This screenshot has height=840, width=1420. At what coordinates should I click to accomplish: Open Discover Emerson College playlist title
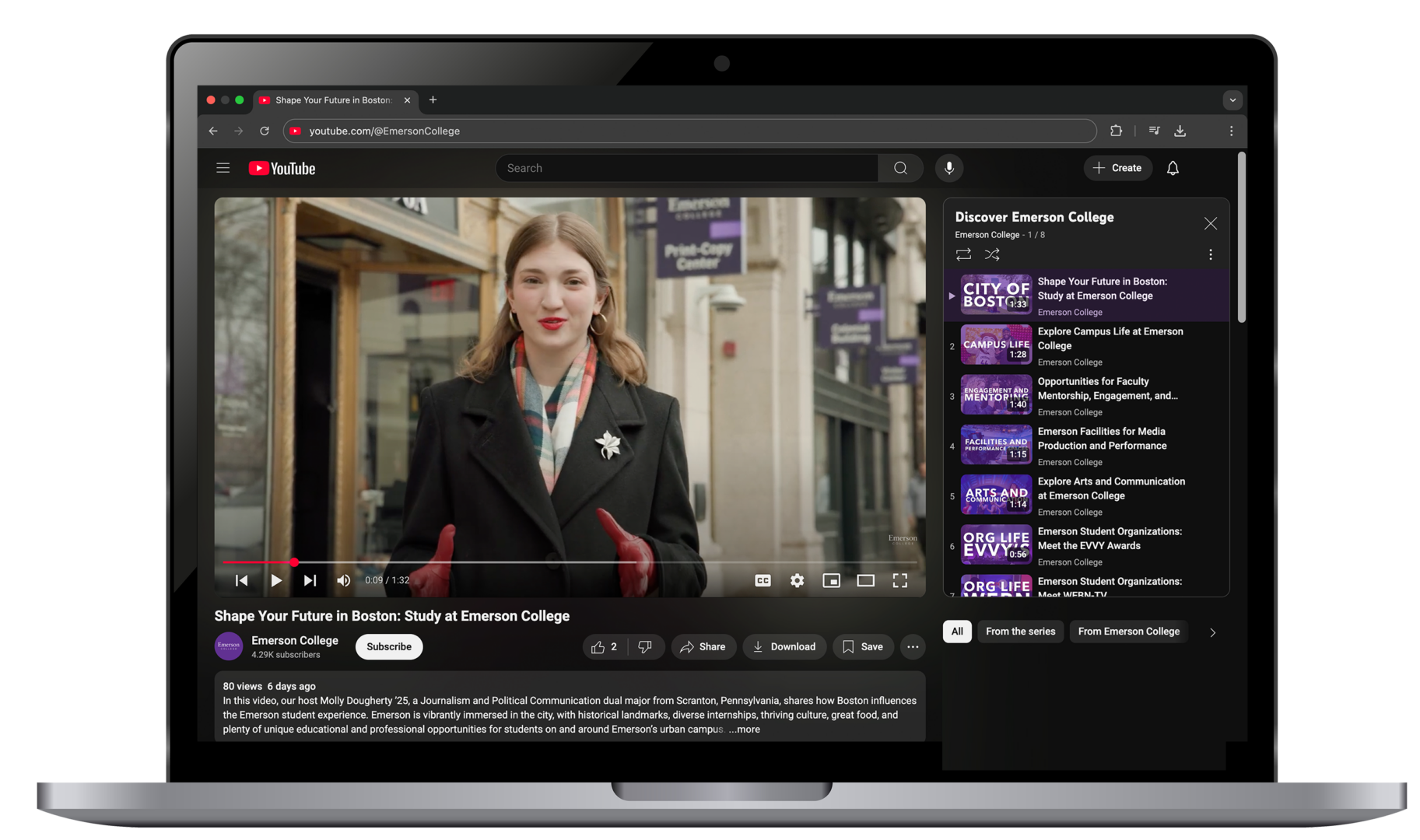(x=1034, y=217)
